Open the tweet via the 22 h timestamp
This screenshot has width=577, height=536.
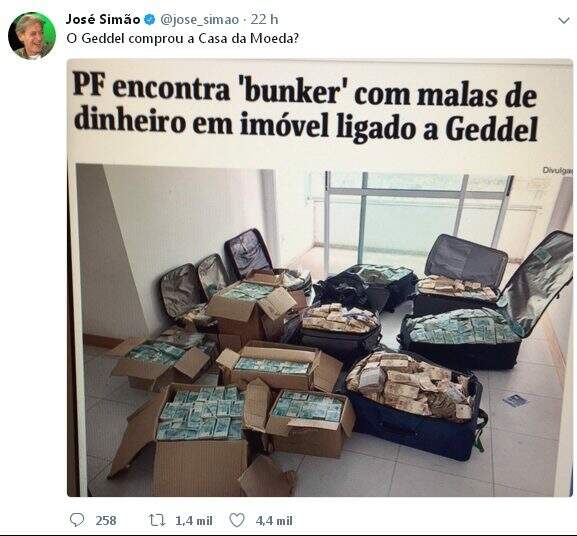264,19
